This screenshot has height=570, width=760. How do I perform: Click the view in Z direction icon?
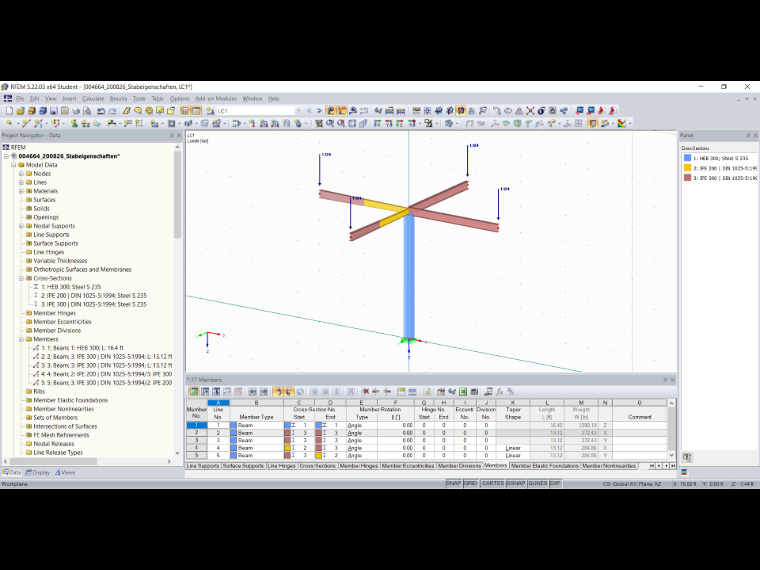[x=399, y=124]
